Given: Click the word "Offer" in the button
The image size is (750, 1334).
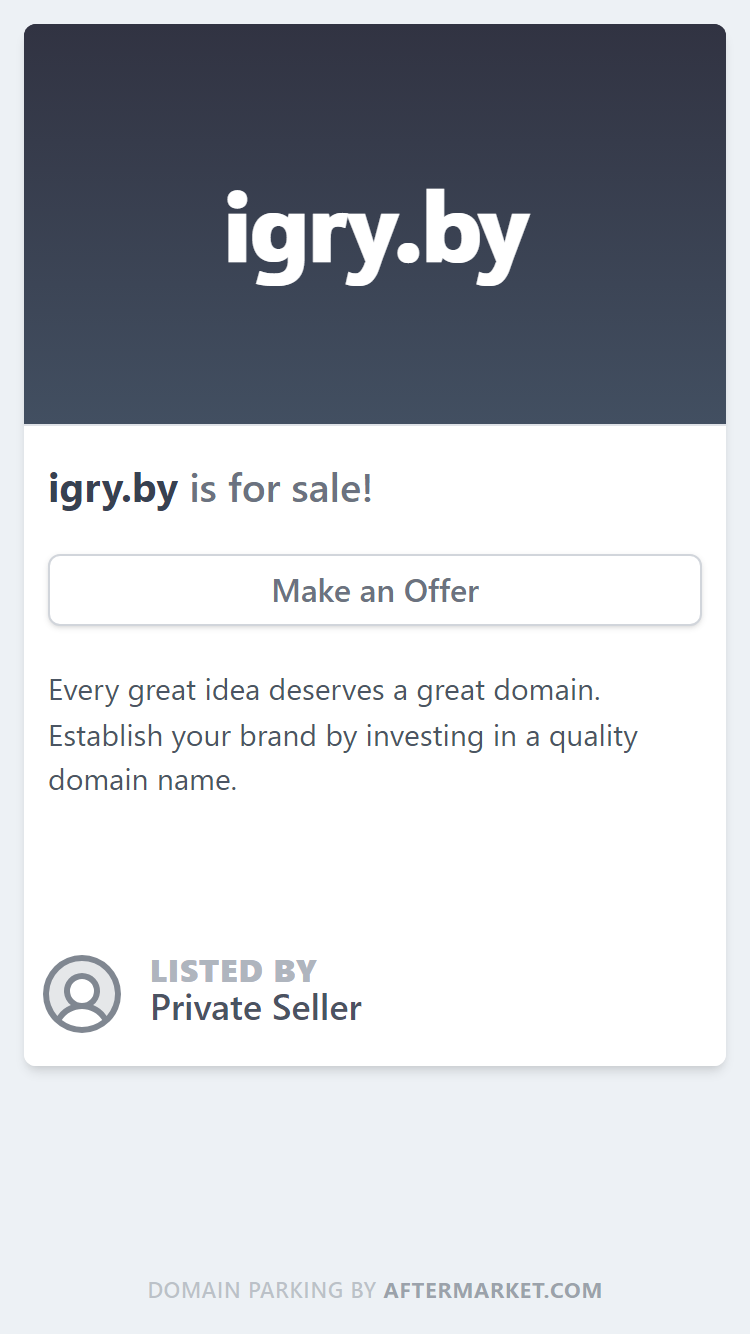Looking at the screenshot, I should 441,591.
